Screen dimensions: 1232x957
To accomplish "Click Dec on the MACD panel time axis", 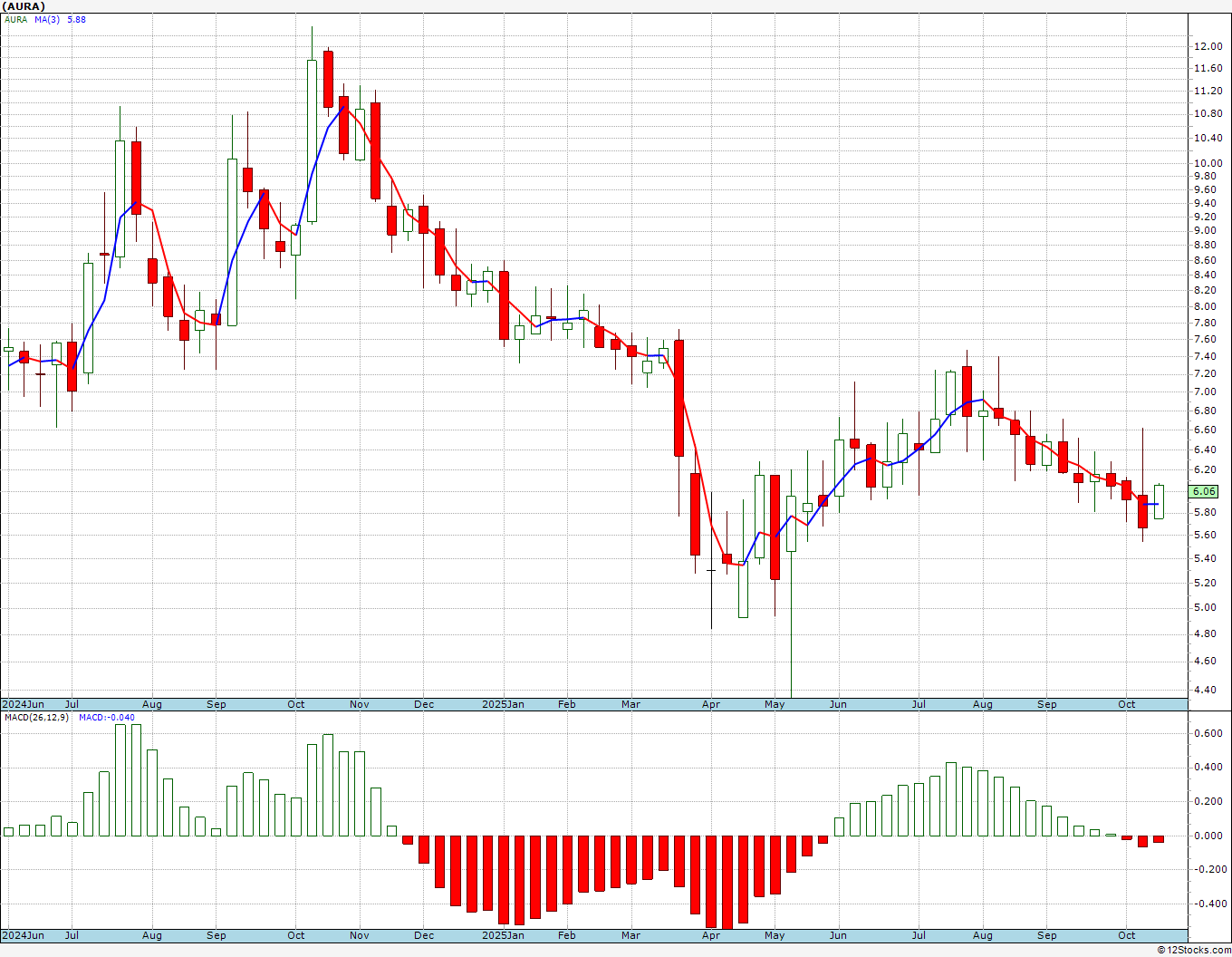I will (424, 935).
